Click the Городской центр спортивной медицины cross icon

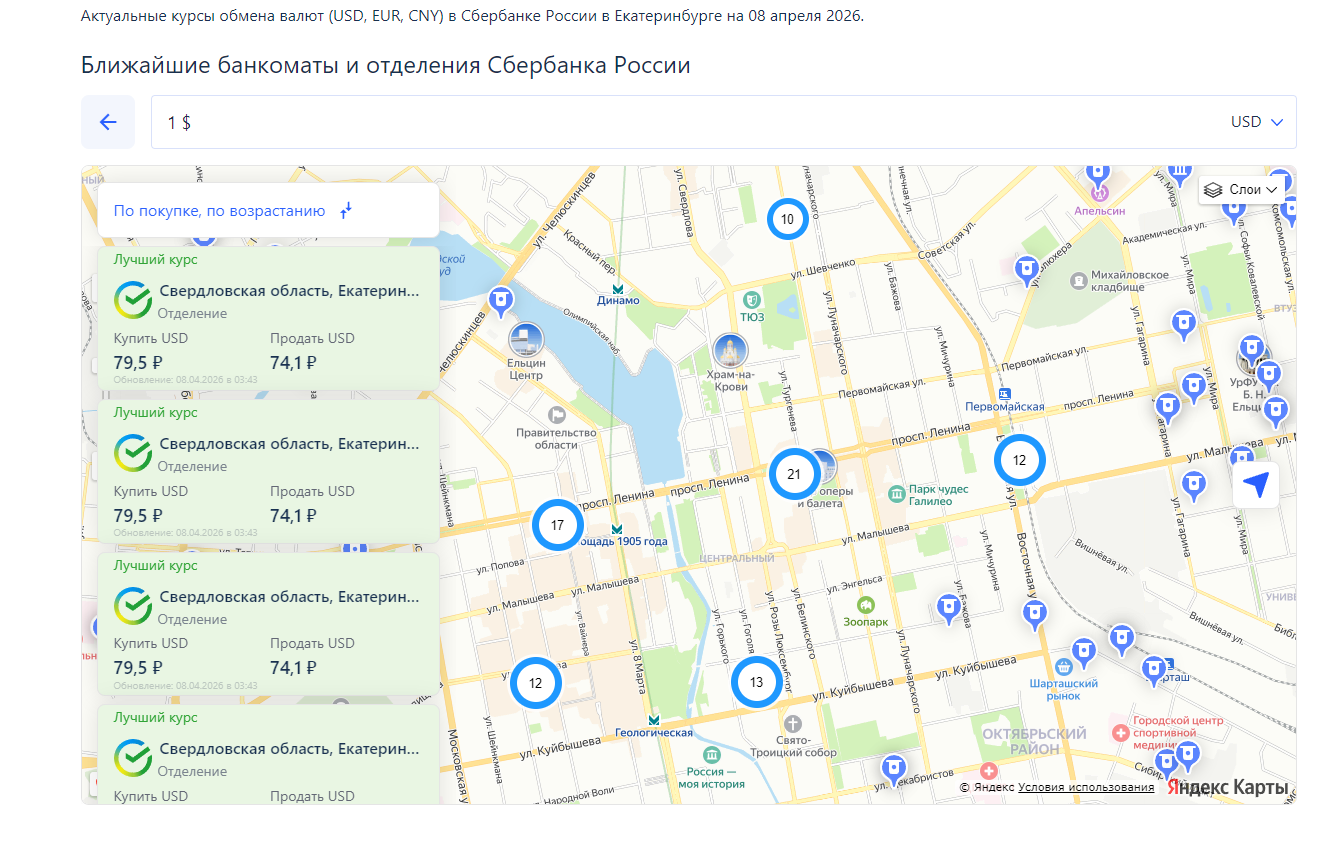pyautogui.click(x=1121, y=733)
